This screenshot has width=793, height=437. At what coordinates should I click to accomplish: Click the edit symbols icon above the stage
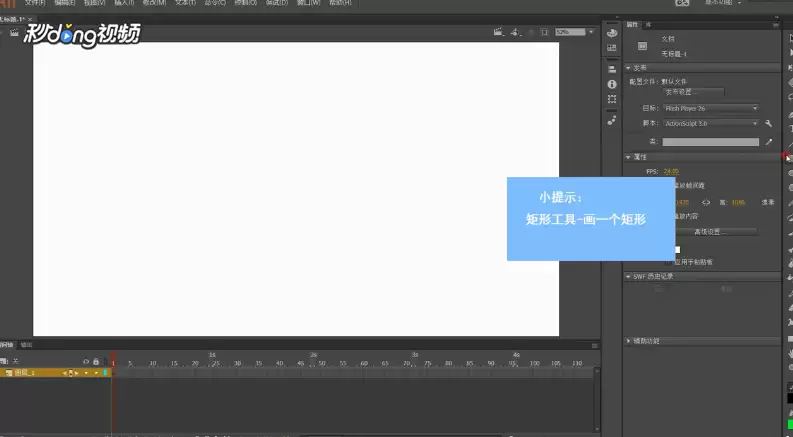(x=515, y=32)
